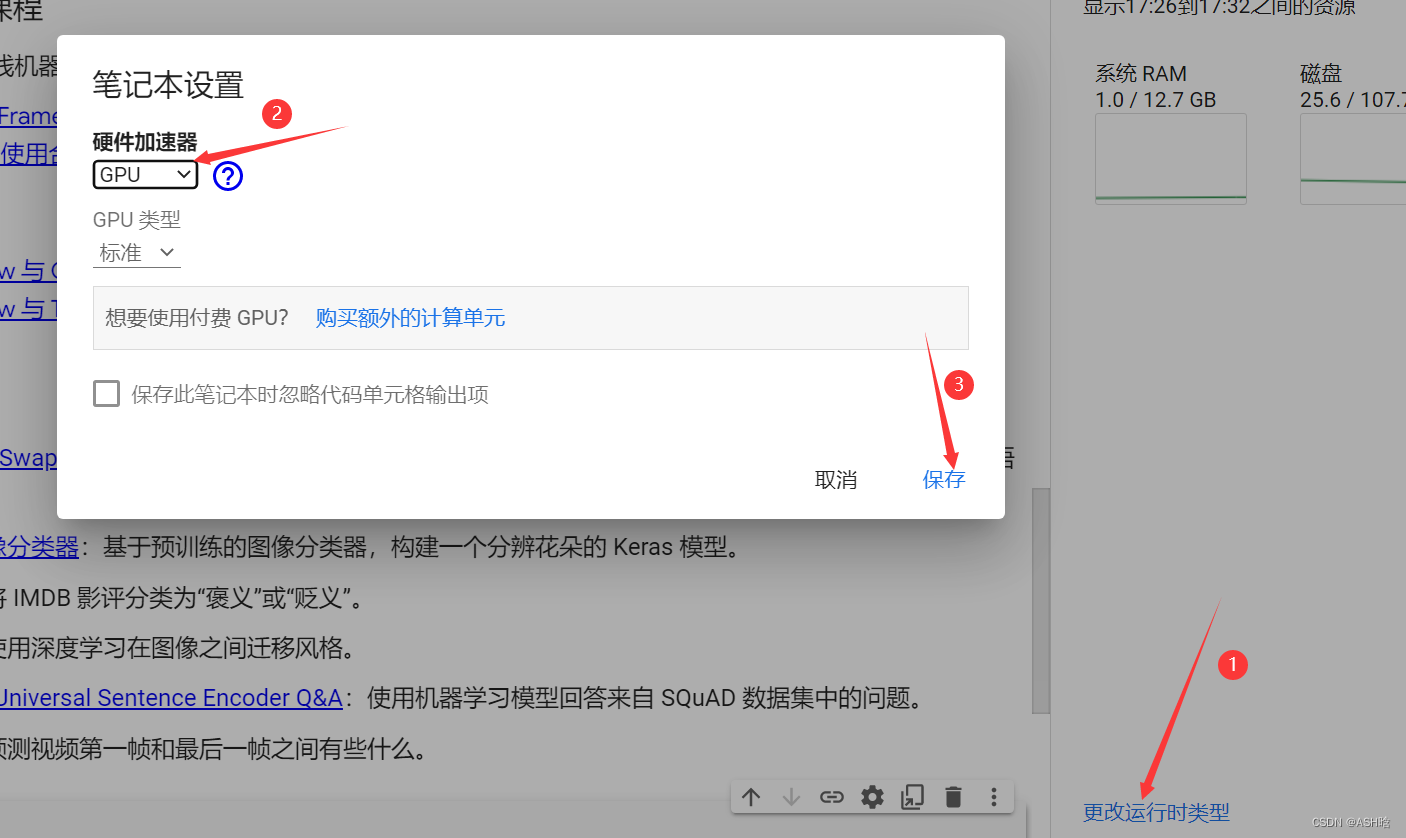Move cell down with arrow icon
Viewport: 1406px width, 838px height.
(791, 797)
